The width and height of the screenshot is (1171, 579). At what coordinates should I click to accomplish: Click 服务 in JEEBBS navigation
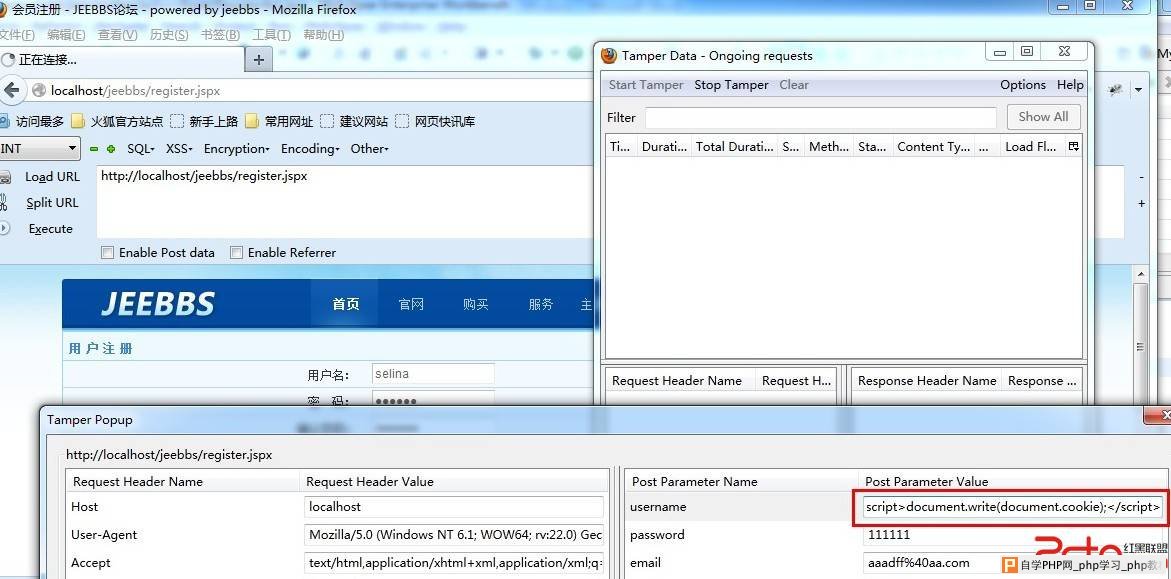point(541,304)
